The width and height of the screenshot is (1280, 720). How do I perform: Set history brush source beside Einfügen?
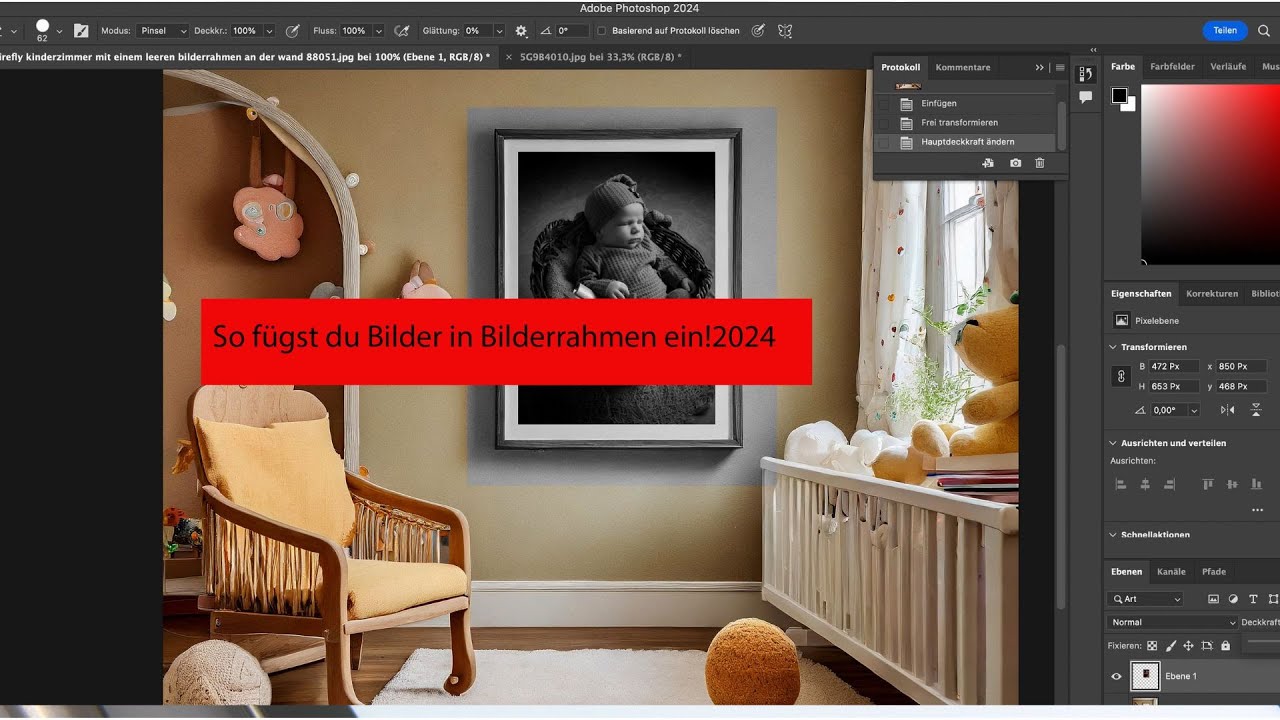[x=883, y=103]
